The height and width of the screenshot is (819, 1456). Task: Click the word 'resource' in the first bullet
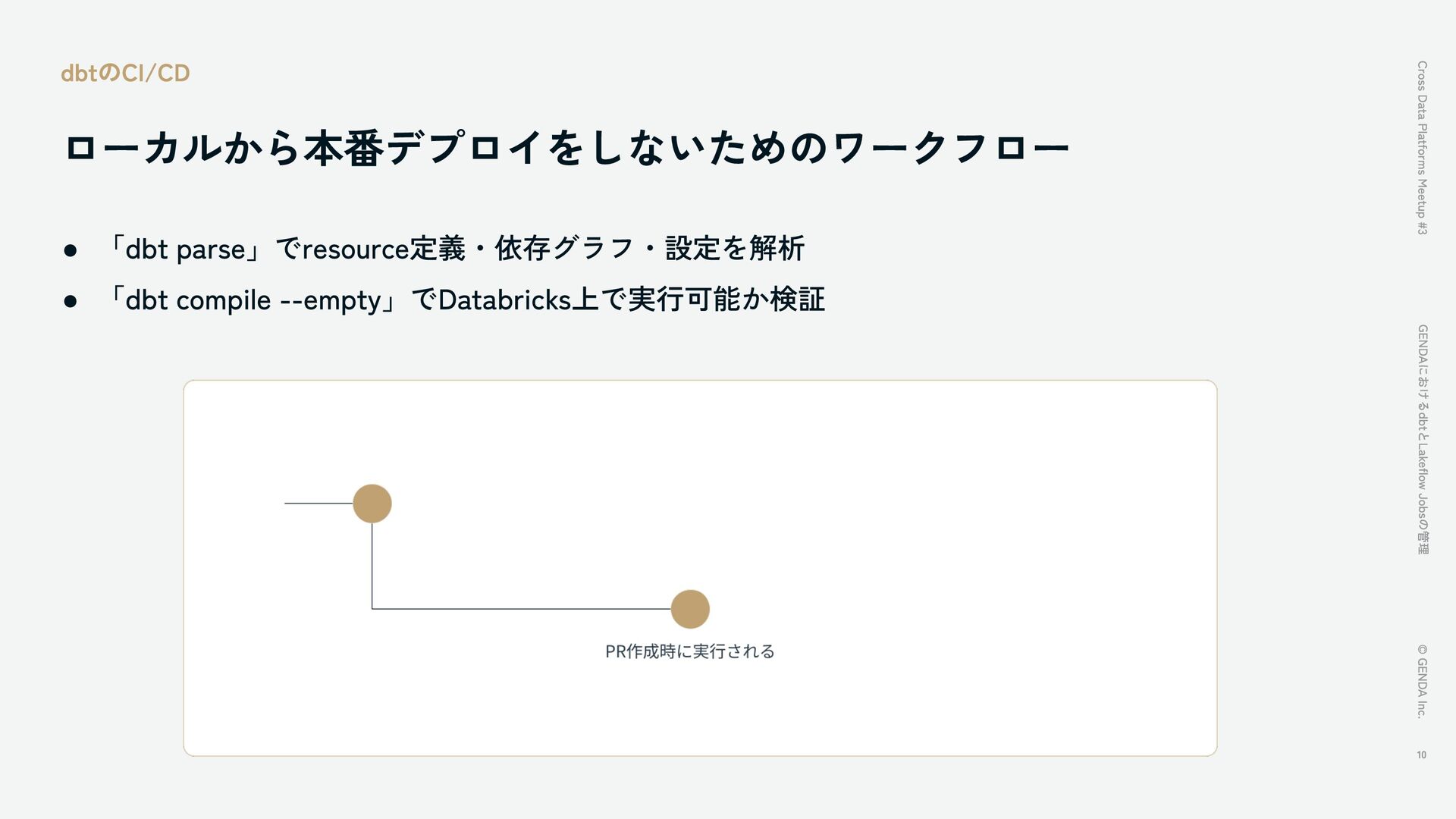click(x=355, y=249)
